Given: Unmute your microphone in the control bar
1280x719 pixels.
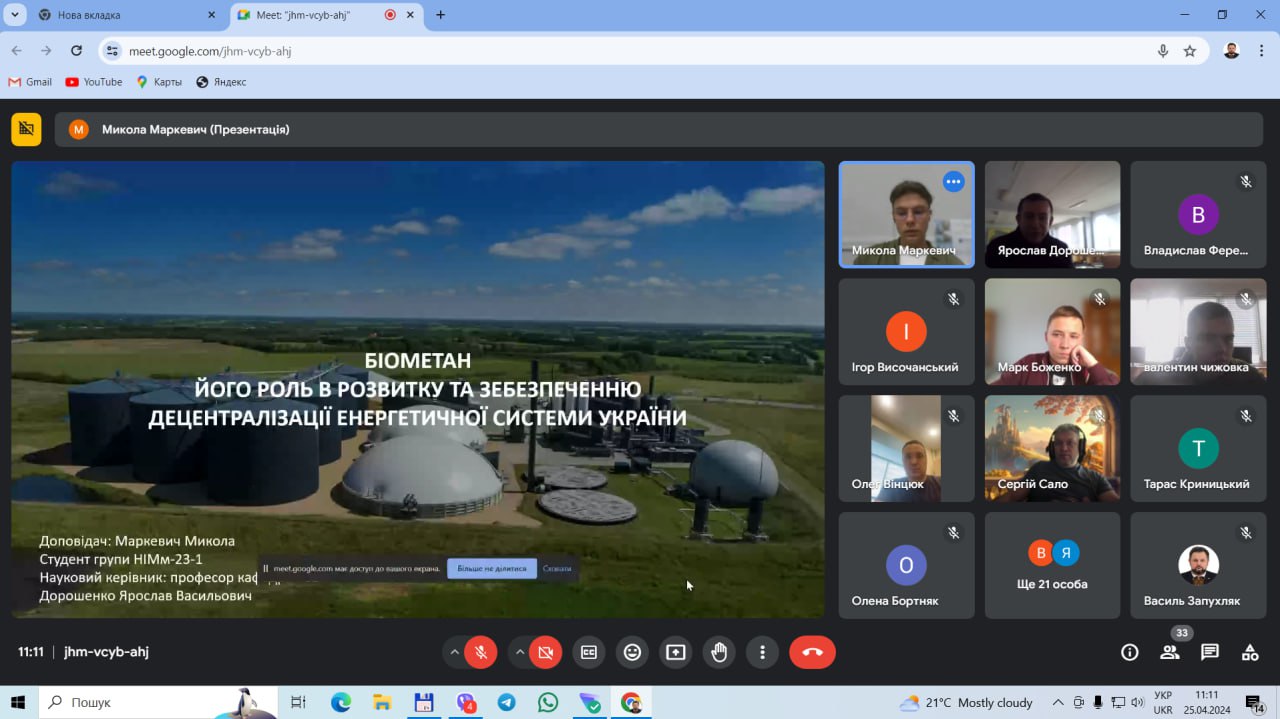Looking at the screenshot, I should coord(481,651).
